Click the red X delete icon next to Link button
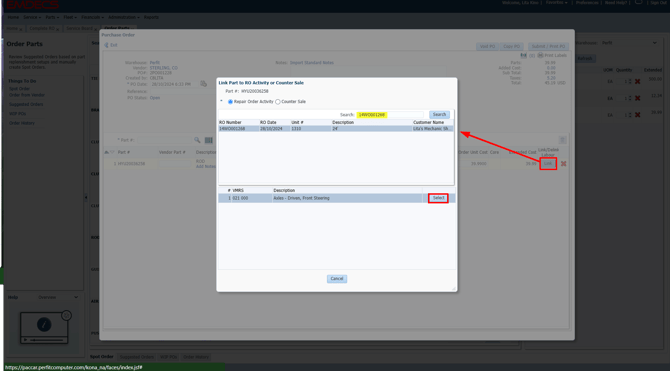 pyautogui.click(x=563, y=164)
